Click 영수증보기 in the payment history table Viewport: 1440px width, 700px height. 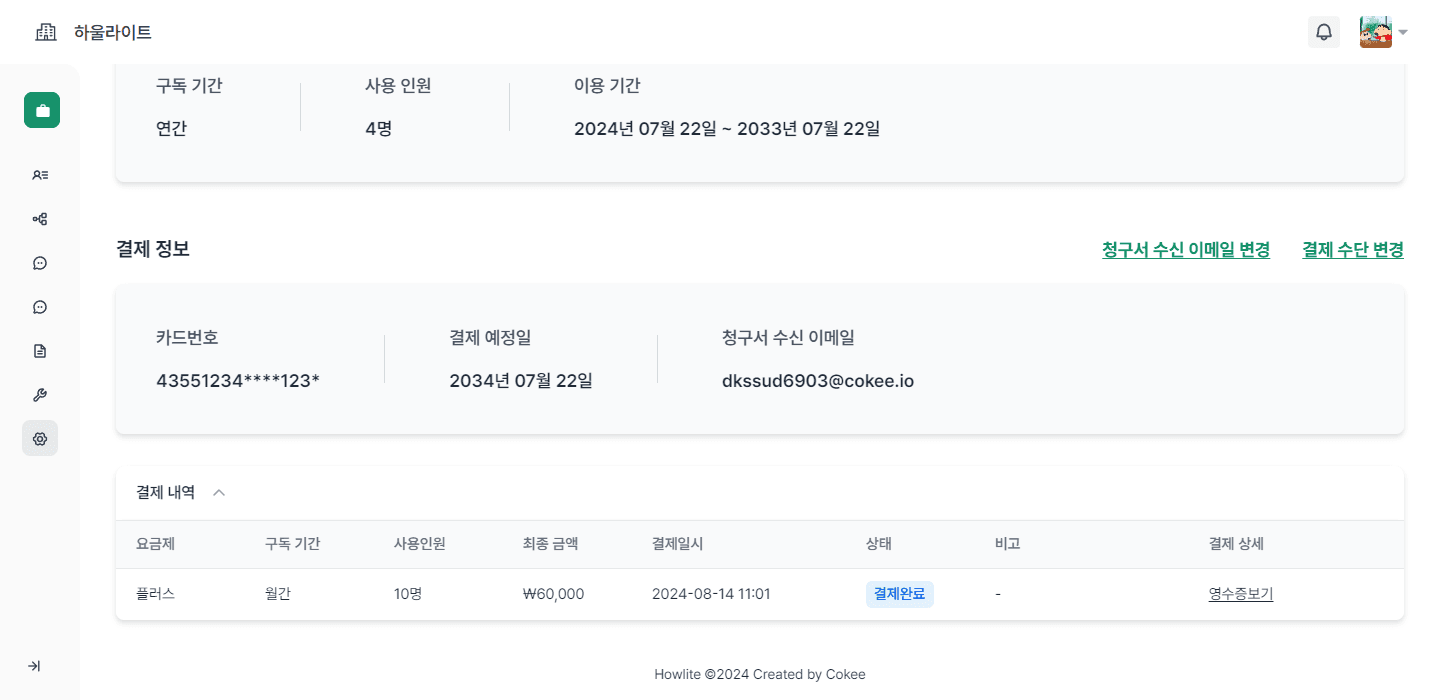pyautogui.click(x=1240, y=593)
